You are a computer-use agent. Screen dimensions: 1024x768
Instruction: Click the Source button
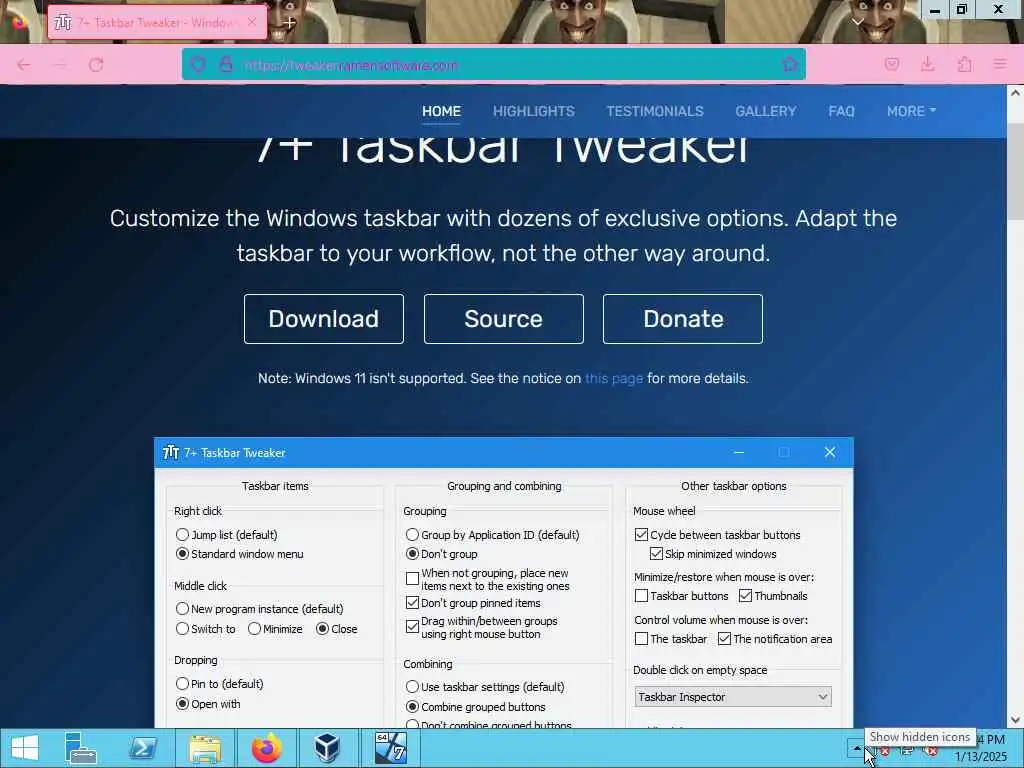[504, 319]
